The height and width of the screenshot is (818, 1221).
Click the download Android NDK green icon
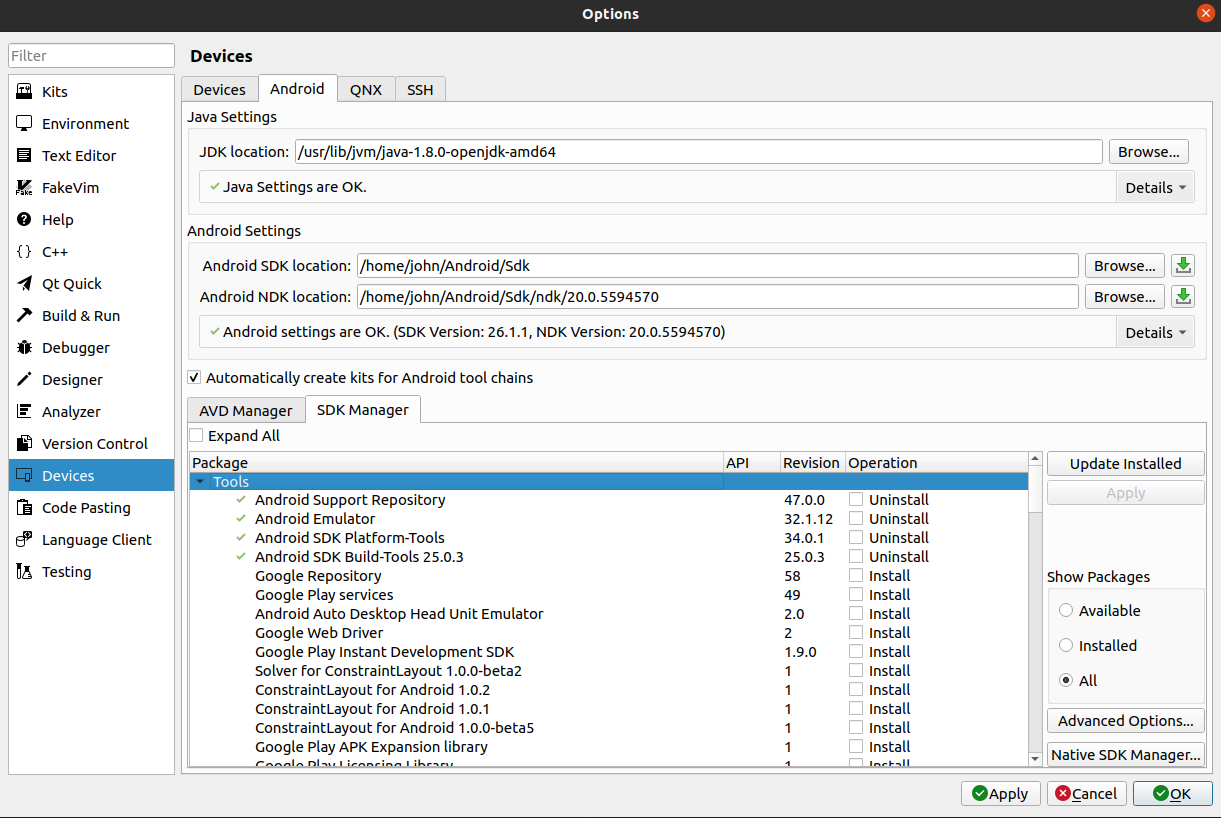[x=1183, y=297]
